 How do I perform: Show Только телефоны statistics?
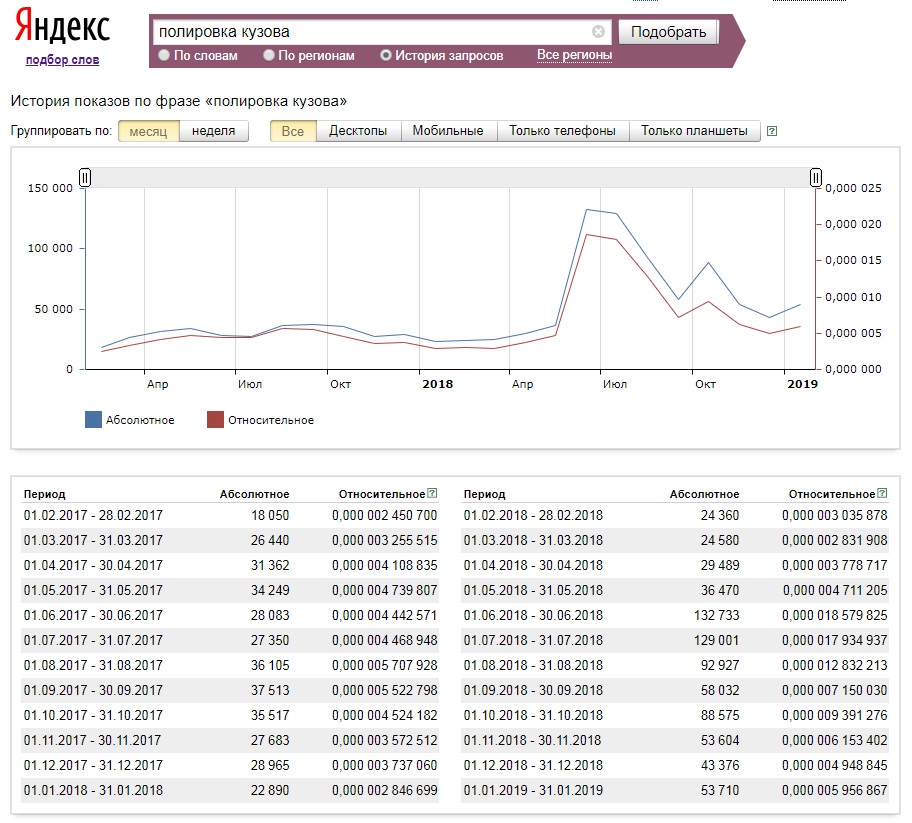point(562,131)
